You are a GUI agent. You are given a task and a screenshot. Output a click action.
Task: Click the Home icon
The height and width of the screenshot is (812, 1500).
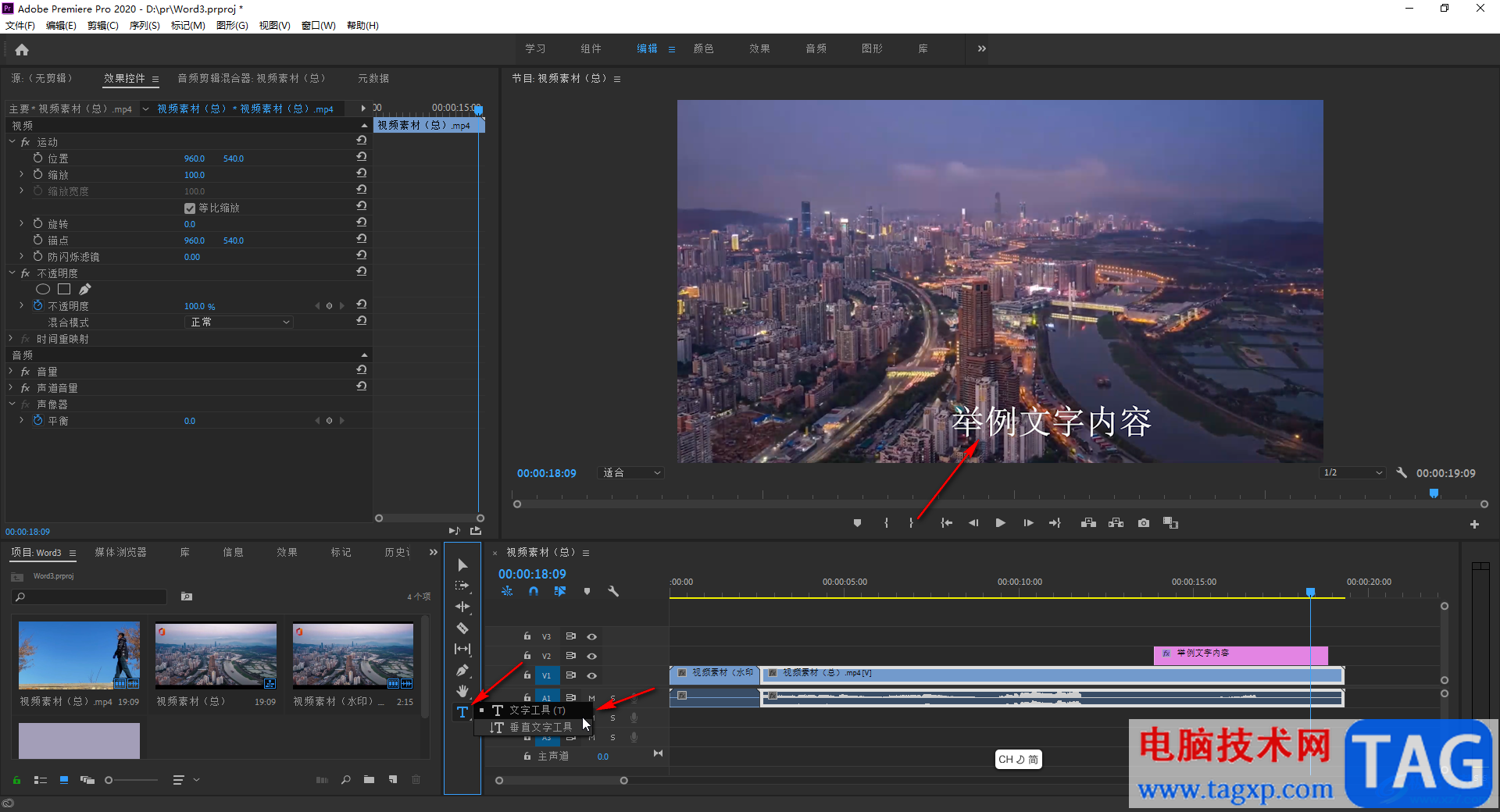click(x=22, y=50)
